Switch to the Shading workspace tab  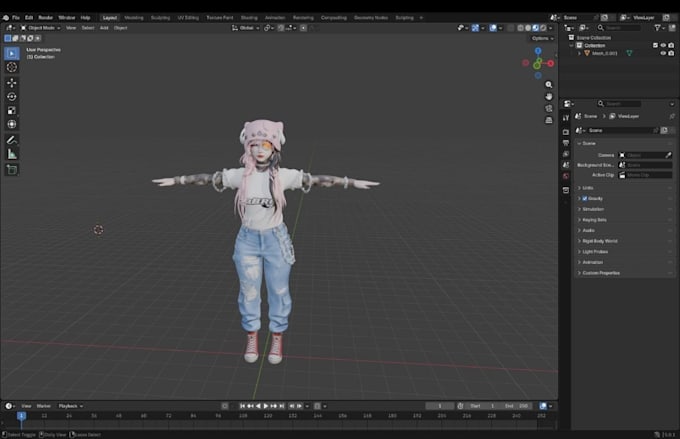click(x=249, y=18)
